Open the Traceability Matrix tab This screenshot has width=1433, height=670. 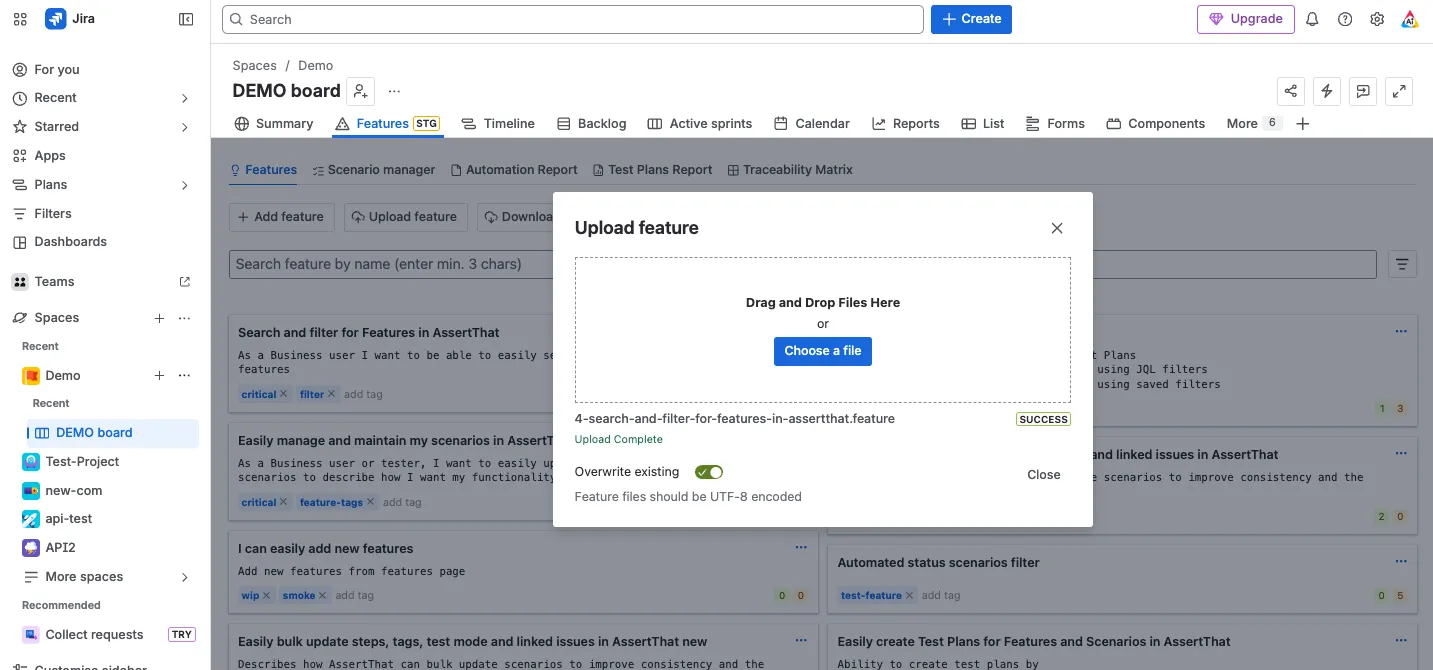(x=790, y=170)
